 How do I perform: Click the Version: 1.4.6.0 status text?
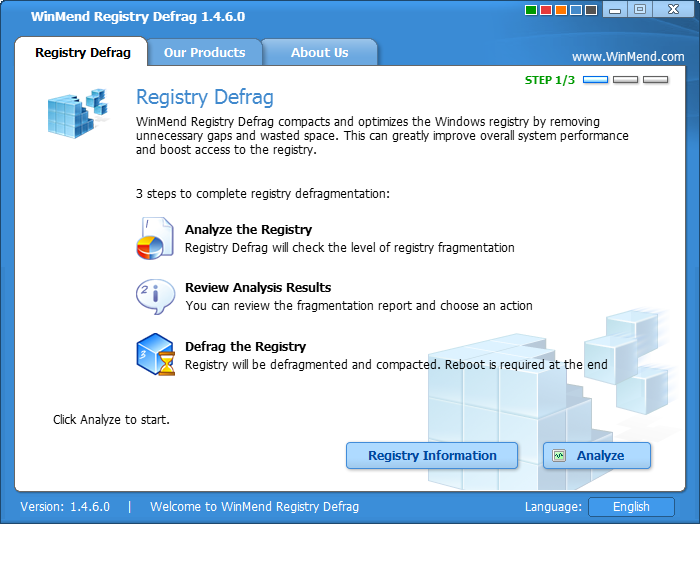pos(65,507)
